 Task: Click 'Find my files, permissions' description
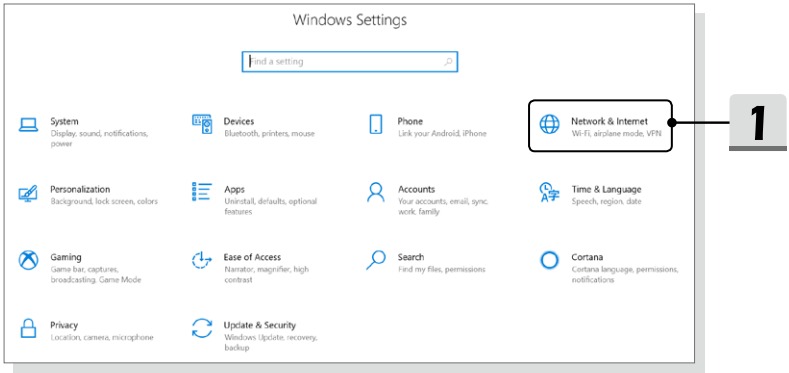click(x=441, y=269)
